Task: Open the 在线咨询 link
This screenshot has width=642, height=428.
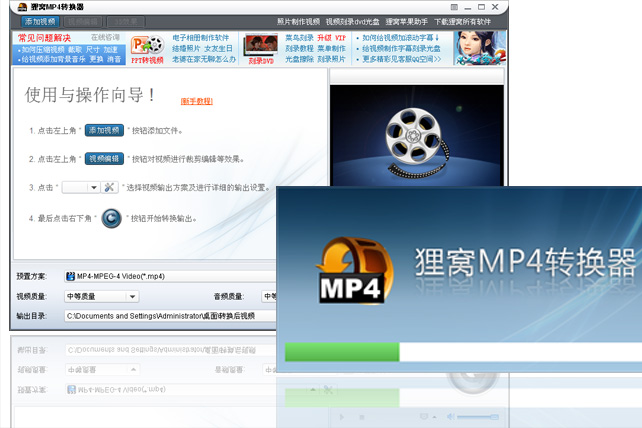Action: (105, 37)
